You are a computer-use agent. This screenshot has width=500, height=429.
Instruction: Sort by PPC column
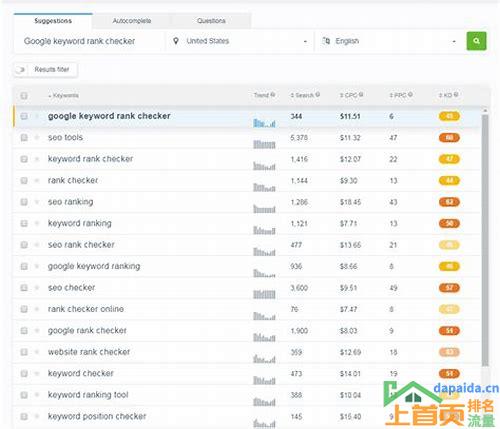[x=398, y=95]
